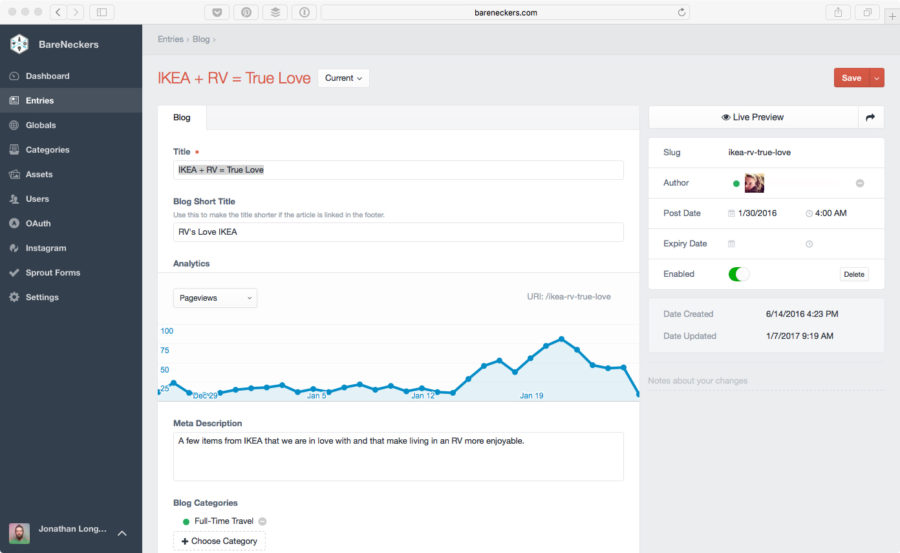This screenshot has height=553, width=900.
Task: Open the Current version dropdown
Action: (343, 78)
